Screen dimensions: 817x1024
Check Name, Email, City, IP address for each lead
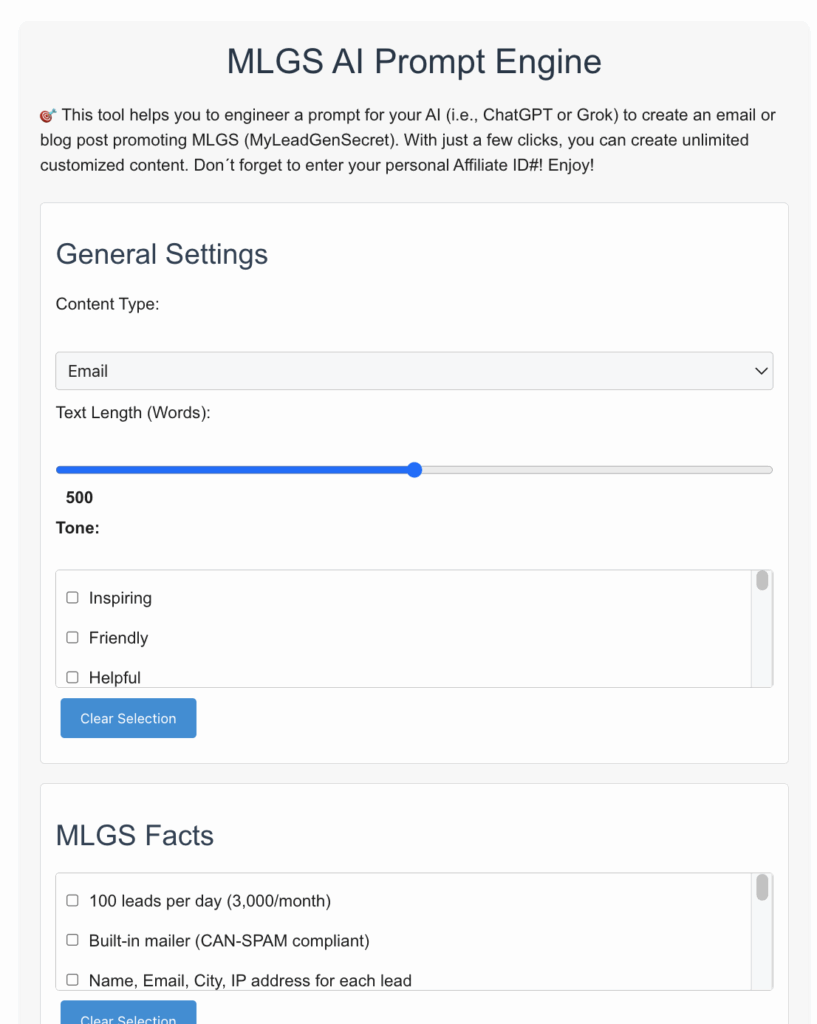[72, 980]
